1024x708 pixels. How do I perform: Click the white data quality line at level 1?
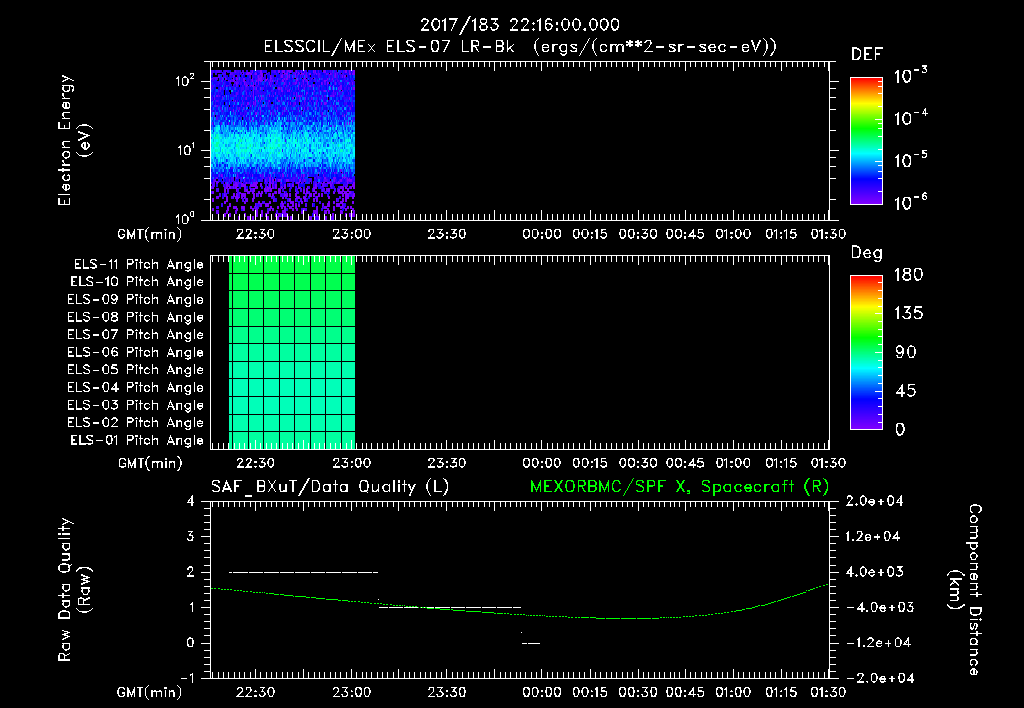pos(450,607)
